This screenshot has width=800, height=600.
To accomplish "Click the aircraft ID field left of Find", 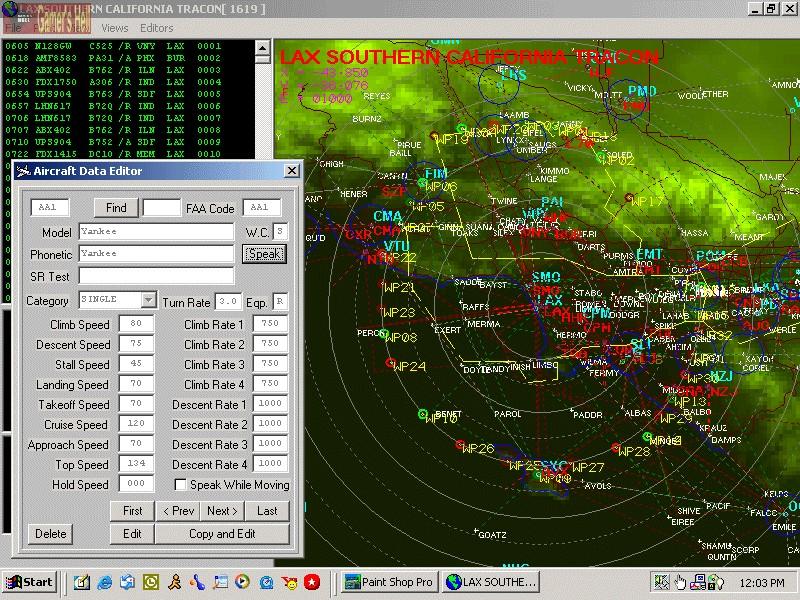I will 49,207.
